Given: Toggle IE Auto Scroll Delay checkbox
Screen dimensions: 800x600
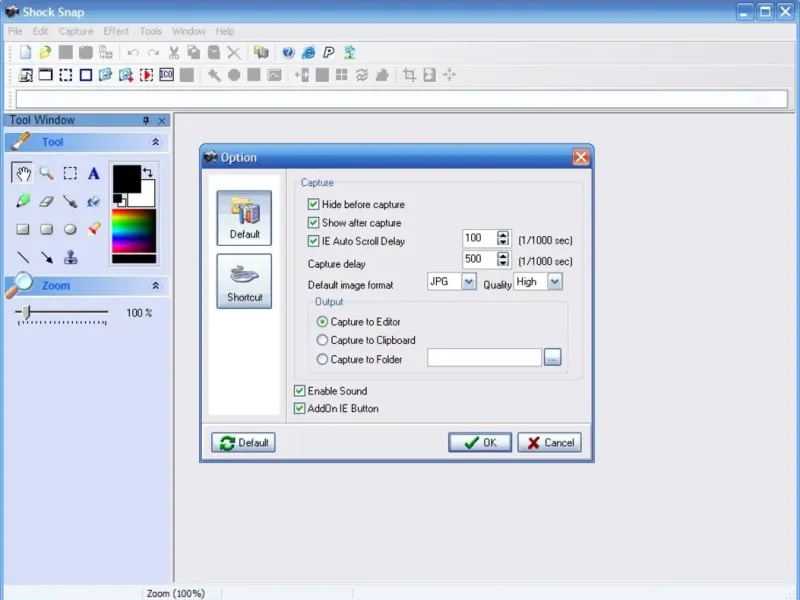Looking at the screenshot, I should click(x=313, y=241).
